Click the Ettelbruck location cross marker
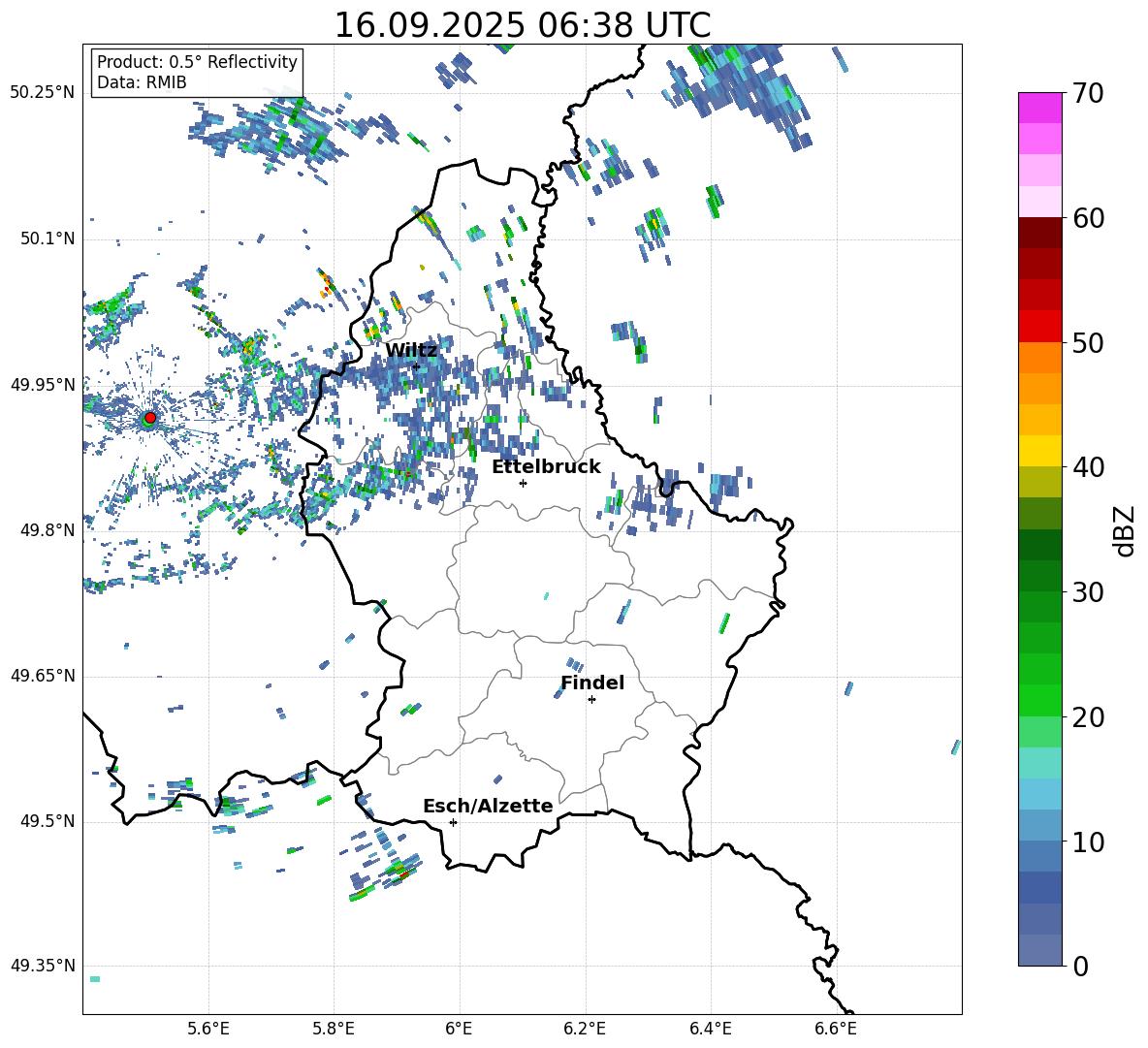The height and width of the screenshot is (1048, 1148). coord(523,483)
